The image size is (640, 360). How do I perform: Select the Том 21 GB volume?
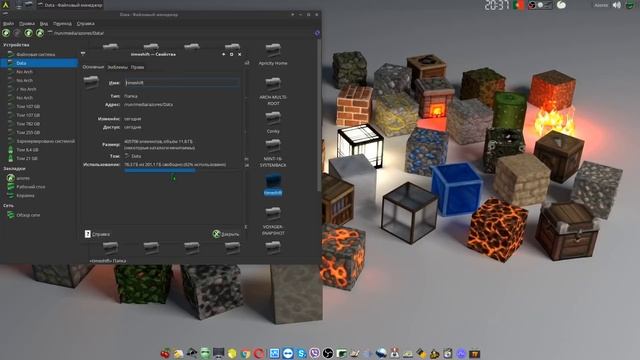pos(39,158)
